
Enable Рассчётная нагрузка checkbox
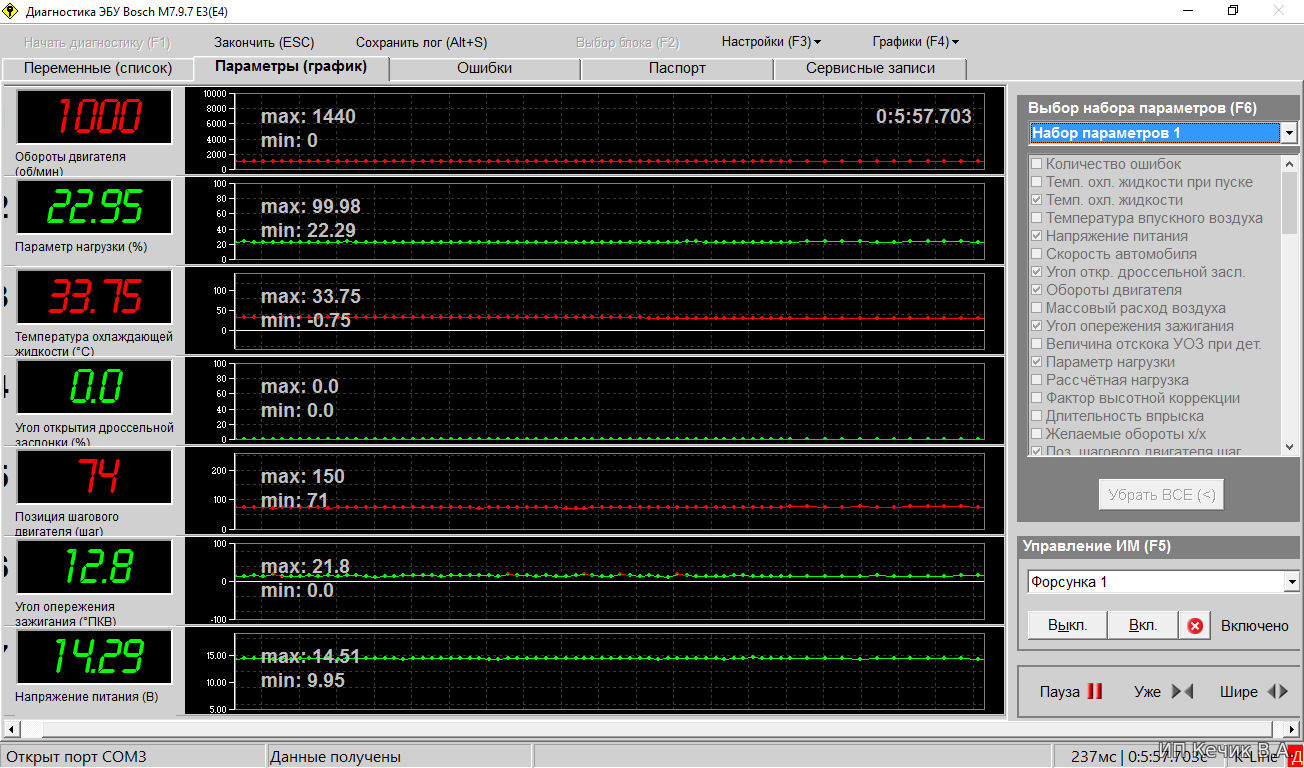click(x=1037, y=380)
